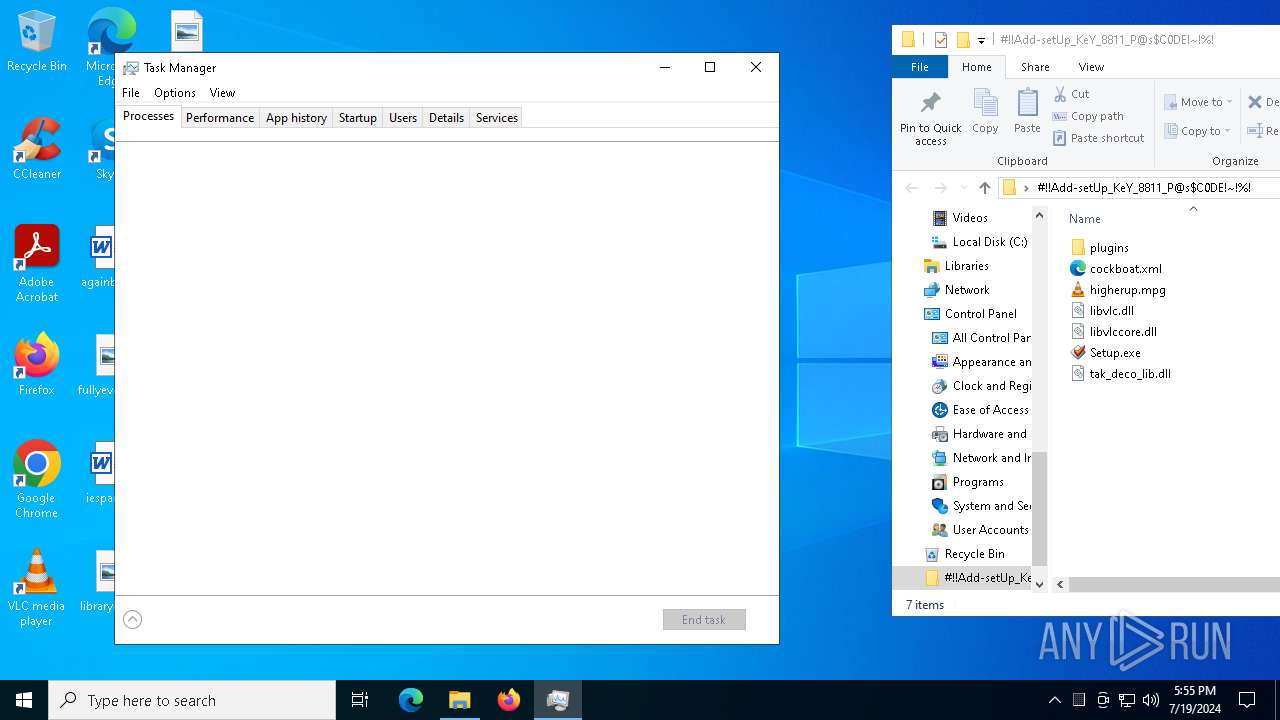Select the Setup.exe file
Screen dimensions: 1280x720
[1105, 352]
